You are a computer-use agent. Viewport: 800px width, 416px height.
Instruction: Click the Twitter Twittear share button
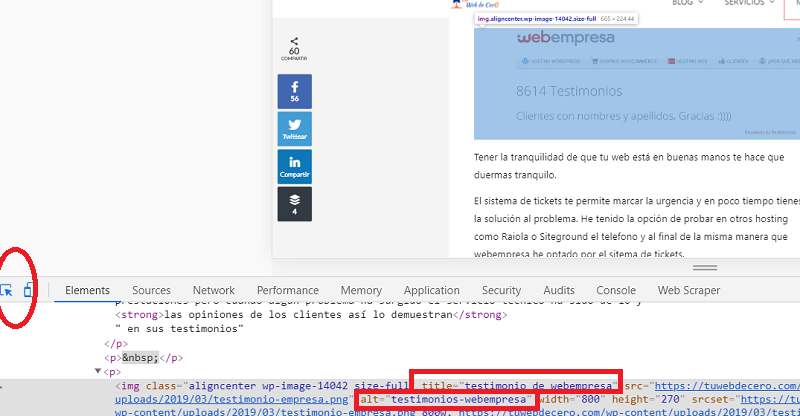tap(294, 129)
